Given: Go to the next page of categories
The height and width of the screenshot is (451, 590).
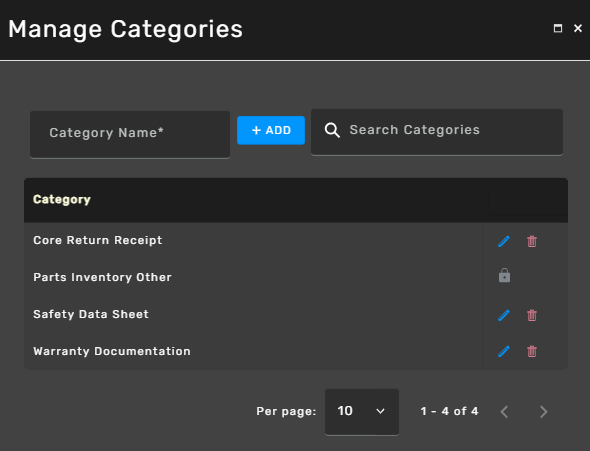Looking at the screenshot, I should point(543,412).
